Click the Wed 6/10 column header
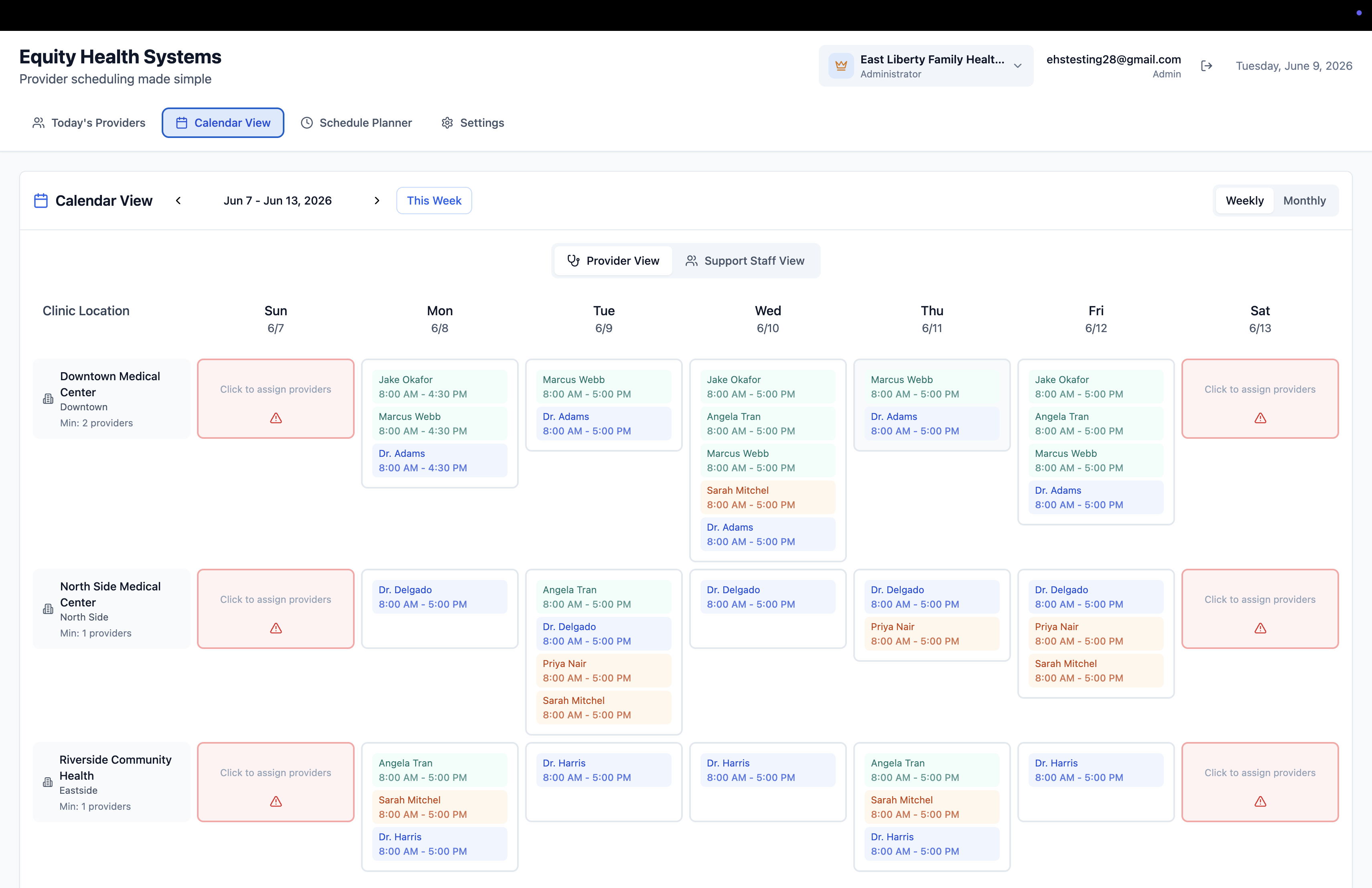Viewport: 1372px width, 888px height. tap(768, 319)
